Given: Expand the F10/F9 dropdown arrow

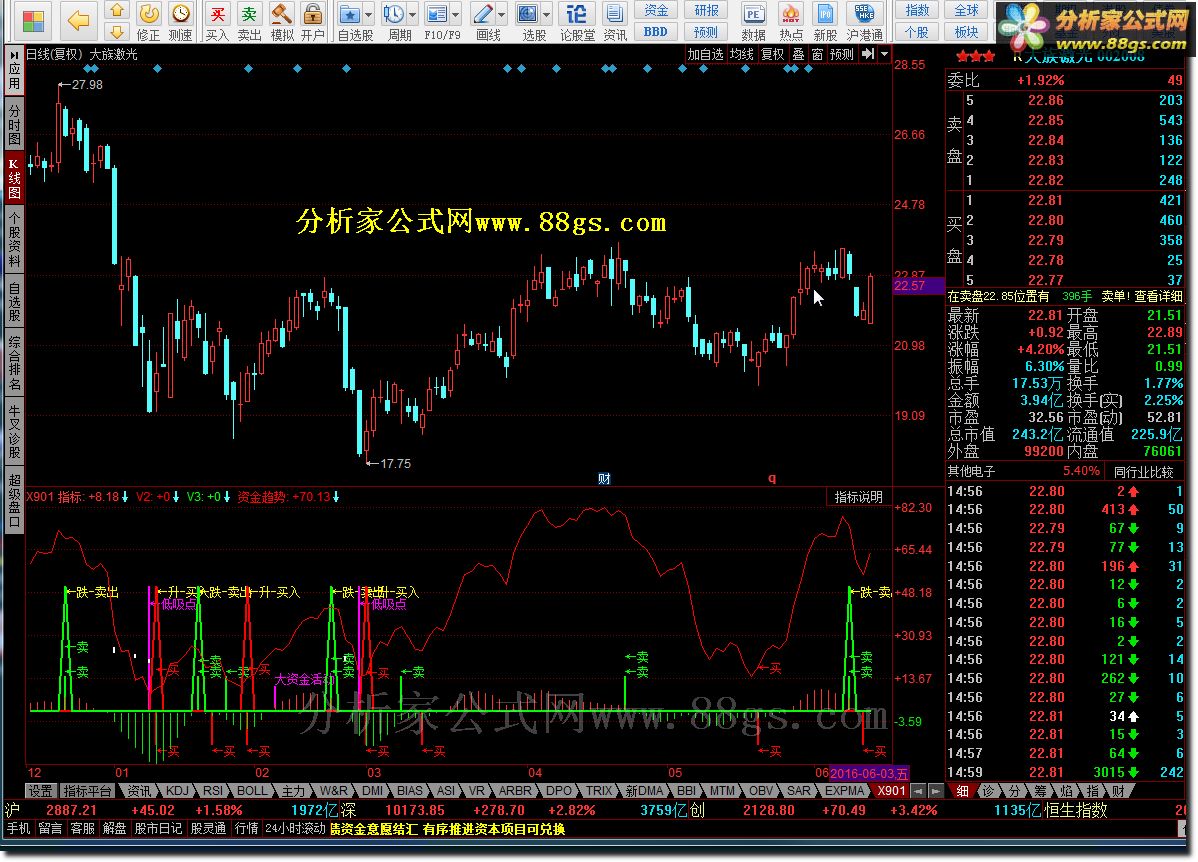Looking at the screenshot, I should [x=456, y=15].
